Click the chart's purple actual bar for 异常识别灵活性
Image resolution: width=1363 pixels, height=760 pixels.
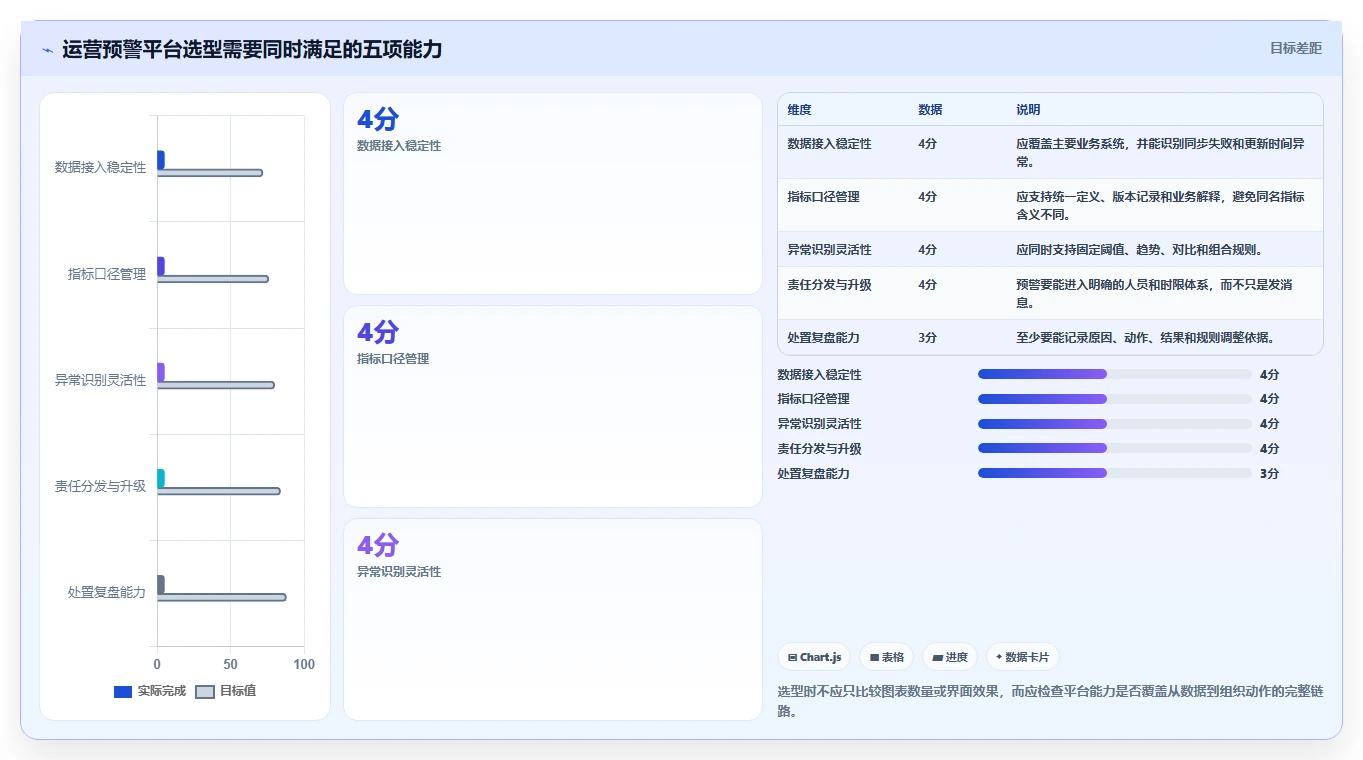pyautogui.click(x=160, y=372)
